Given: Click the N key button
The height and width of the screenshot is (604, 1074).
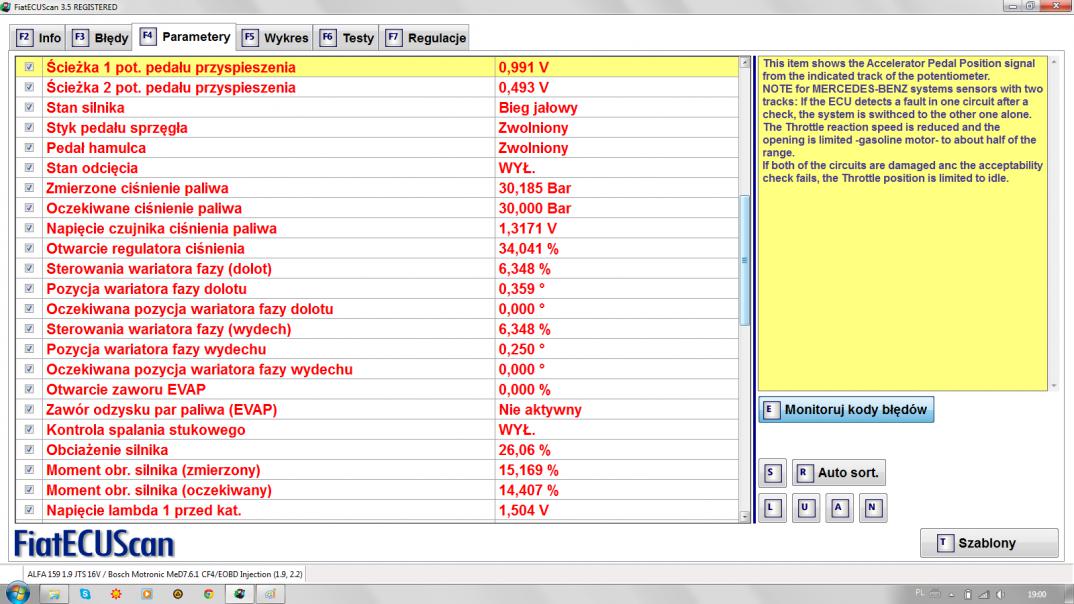Looking at the screenshot, I should [x=873, y=507].
